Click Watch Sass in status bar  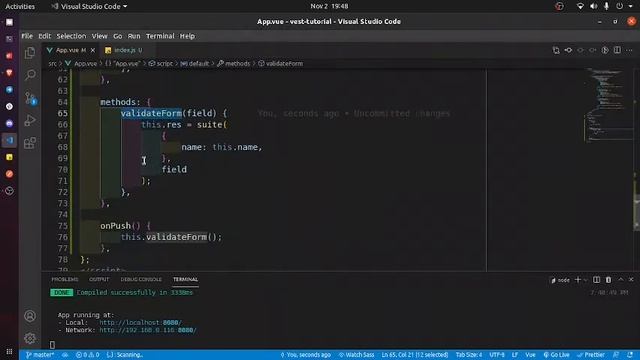click(x=356, y=355)
